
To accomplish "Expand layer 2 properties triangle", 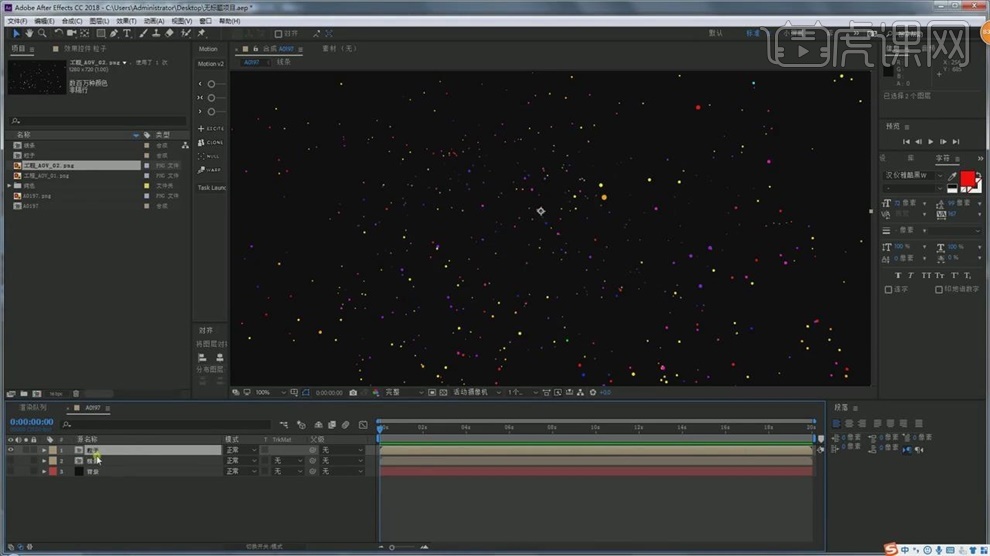I will (43, 461).
